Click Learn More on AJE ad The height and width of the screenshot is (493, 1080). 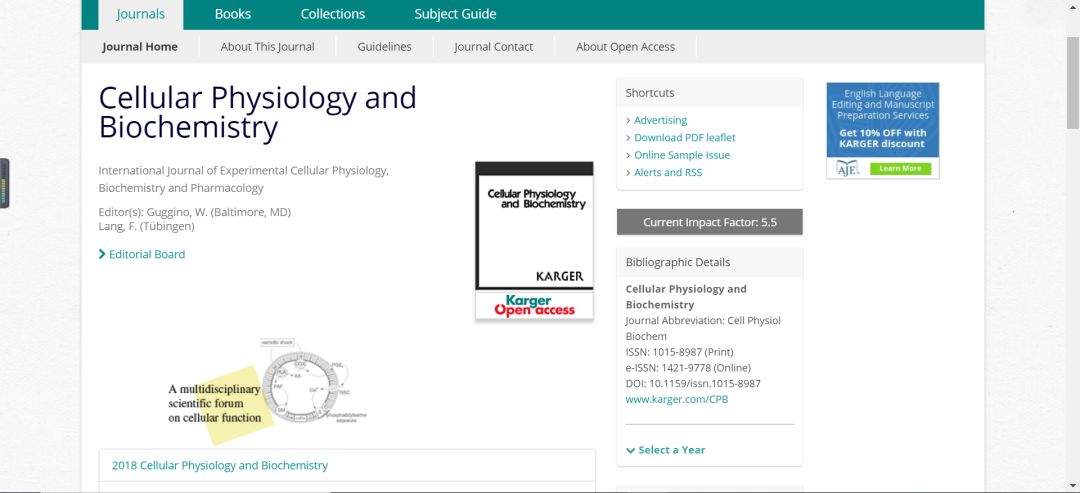pyautogui.click(x=900, y=169)
